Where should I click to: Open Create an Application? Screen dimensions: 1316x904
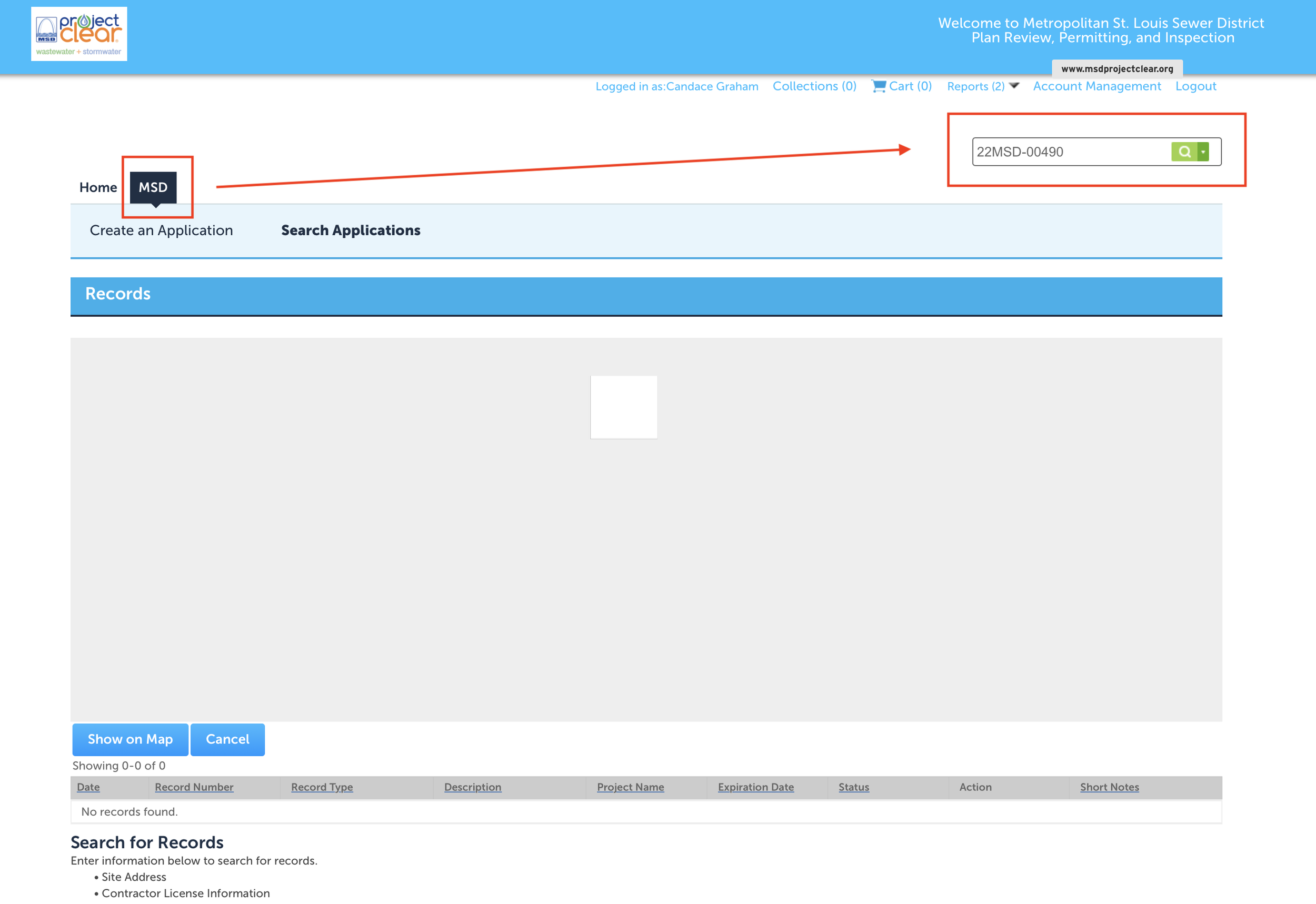coord(161,230)
